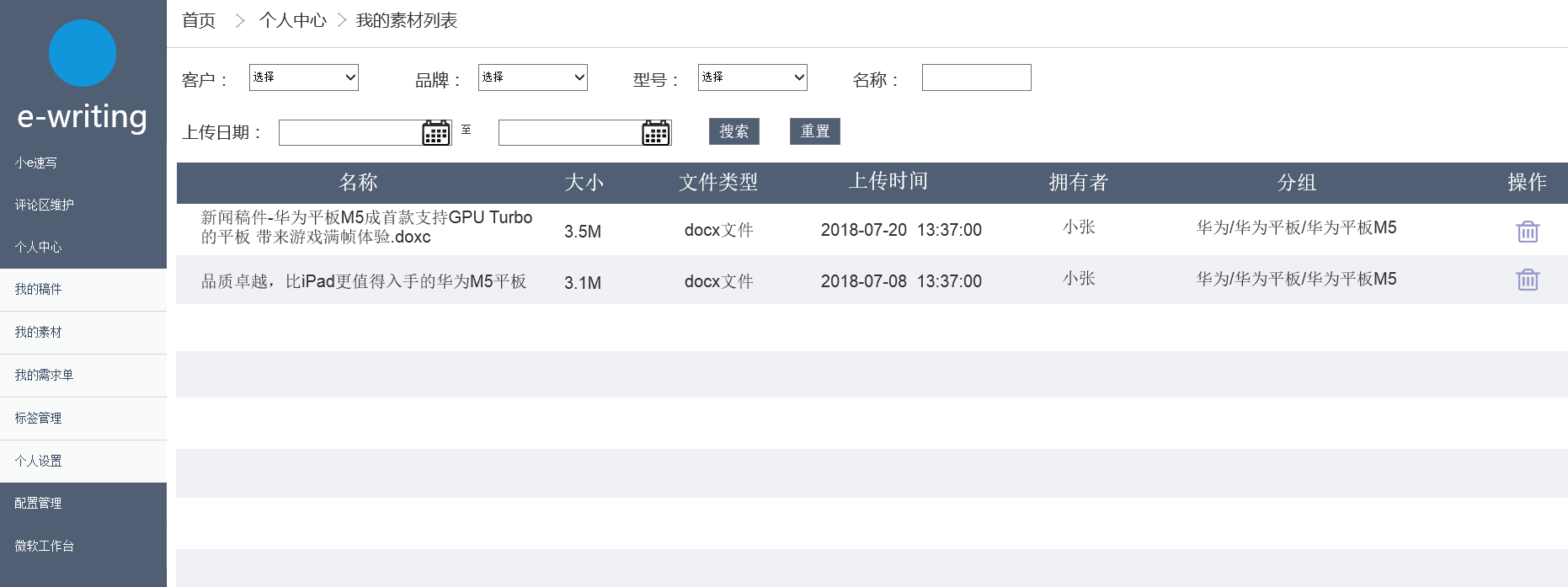
Task: Click docx文件 type in the 3.1M row
Action: click(x=719, y=281)
